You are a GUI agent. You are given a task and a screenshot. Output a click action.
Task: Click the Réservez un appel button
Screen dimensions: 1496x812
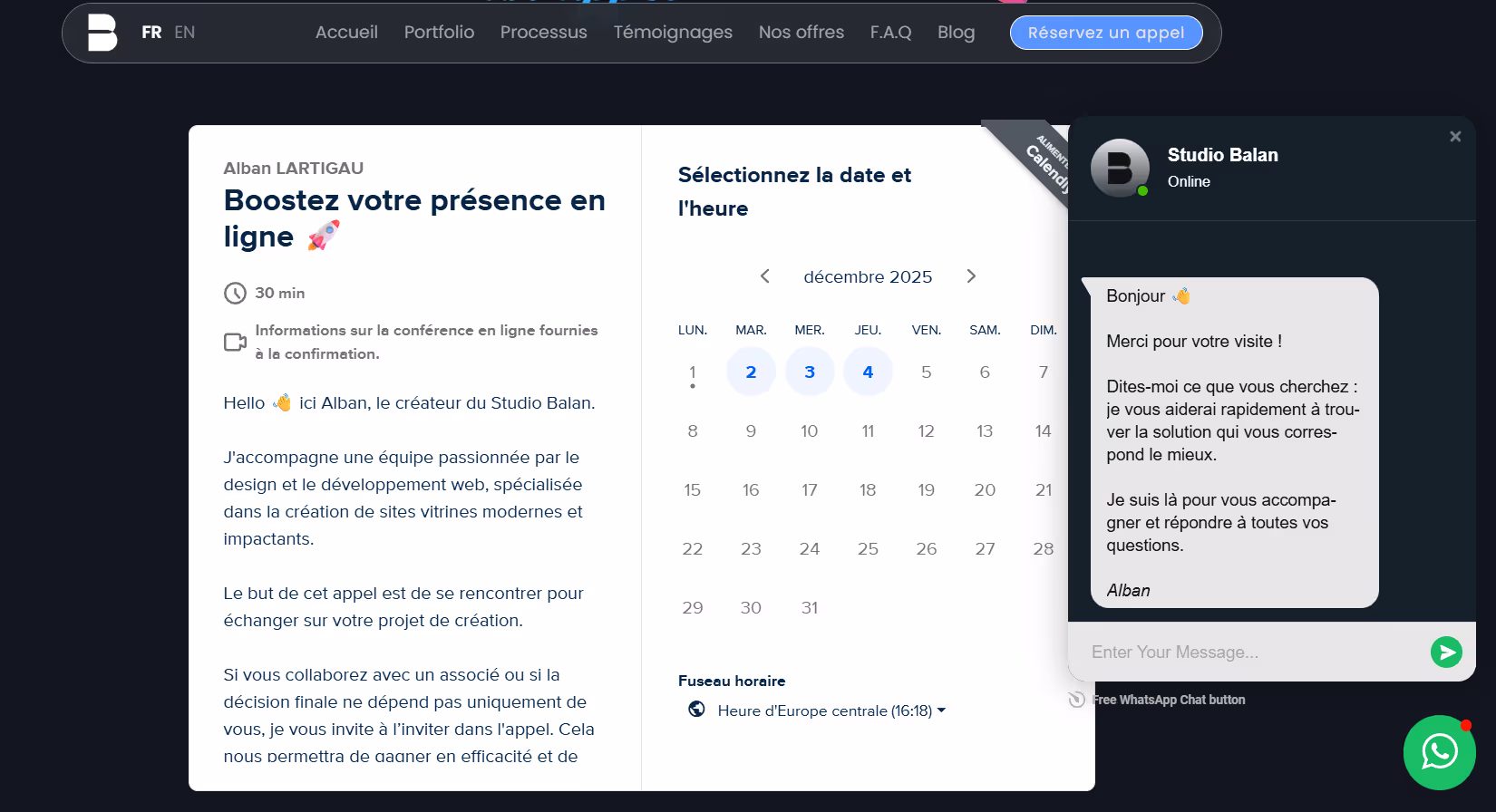click(1106, 33)
